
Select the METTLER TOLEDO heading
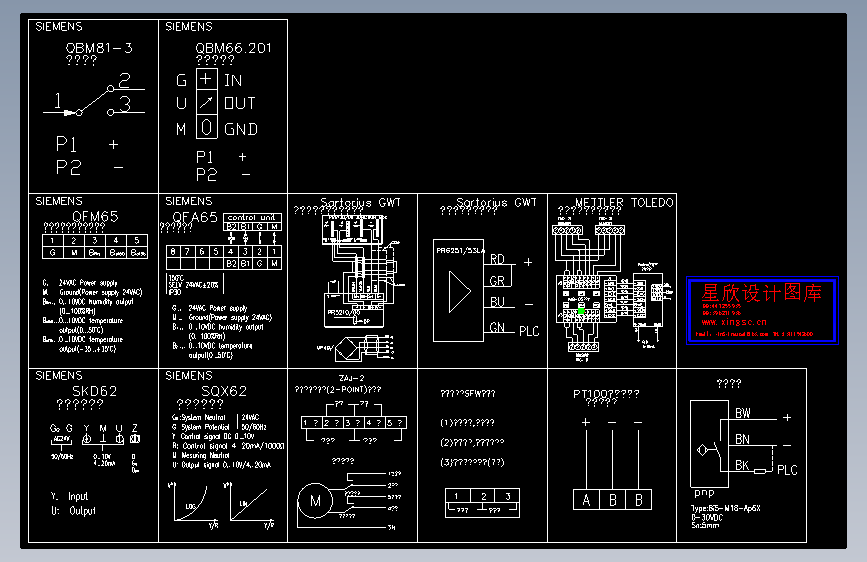(x=624, y=202)
